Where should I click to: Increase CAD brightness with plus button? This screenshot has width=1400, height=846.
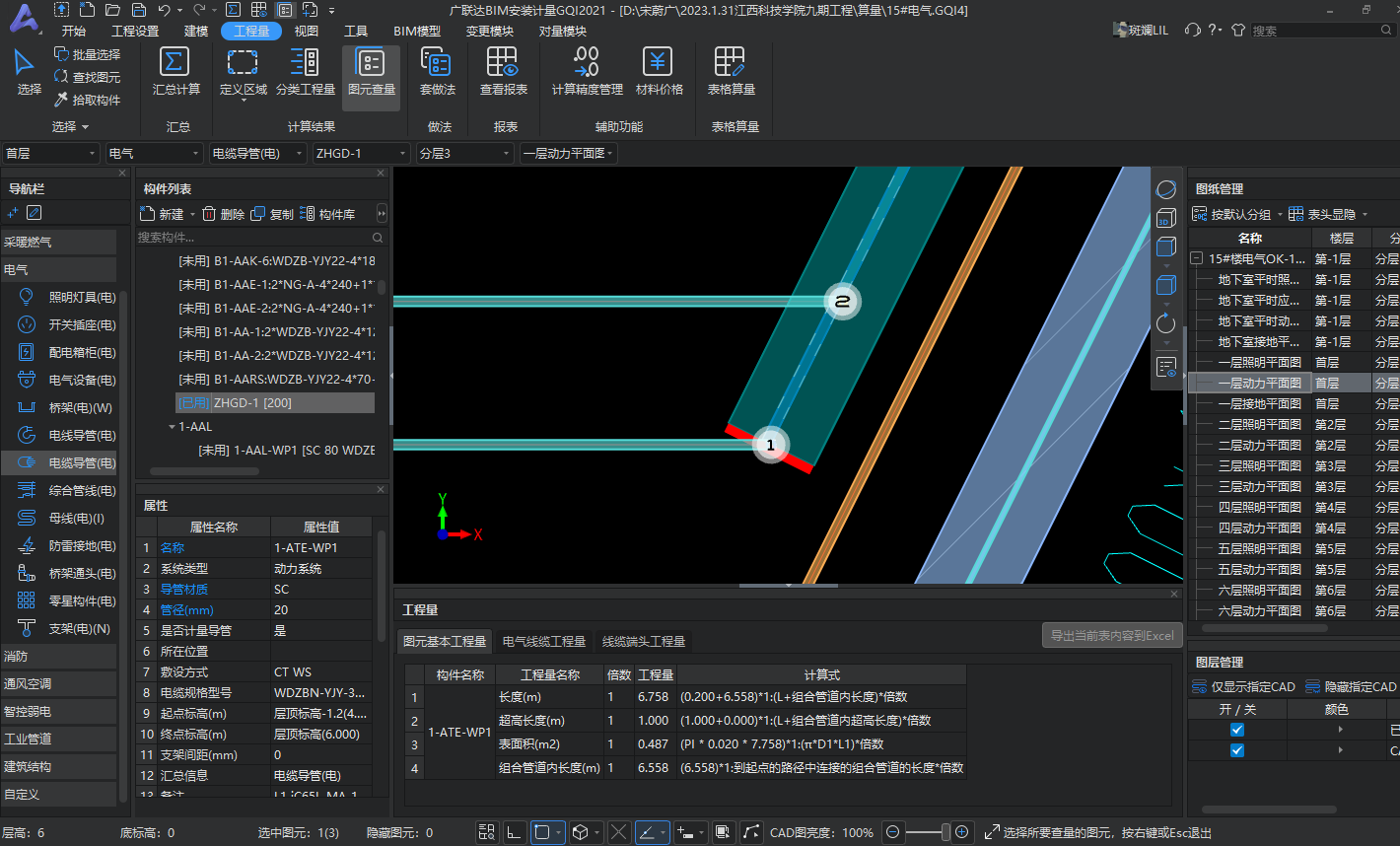(x=962, y=832)
